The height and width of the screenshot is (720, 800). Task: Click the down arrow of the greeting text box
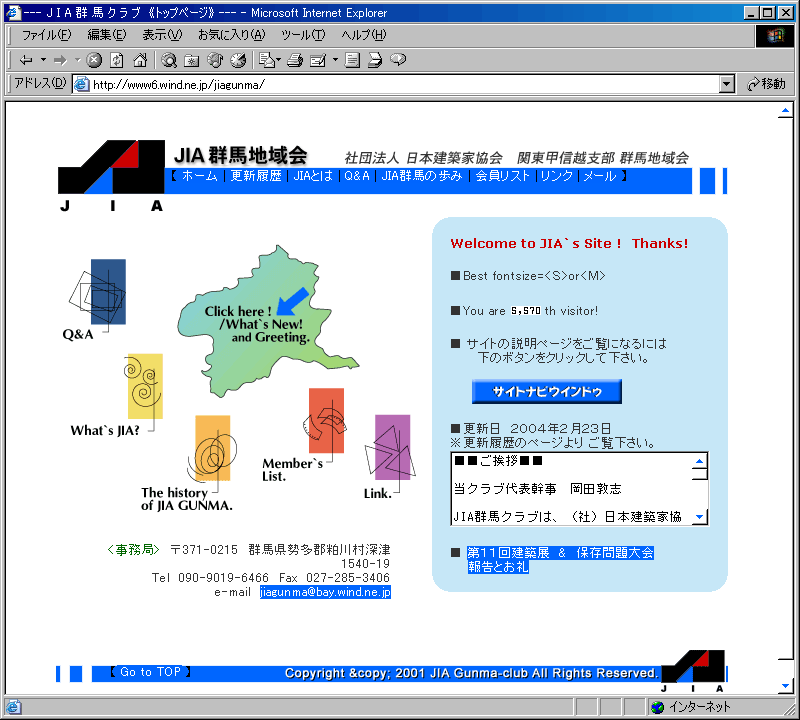(x=699, y=516)
